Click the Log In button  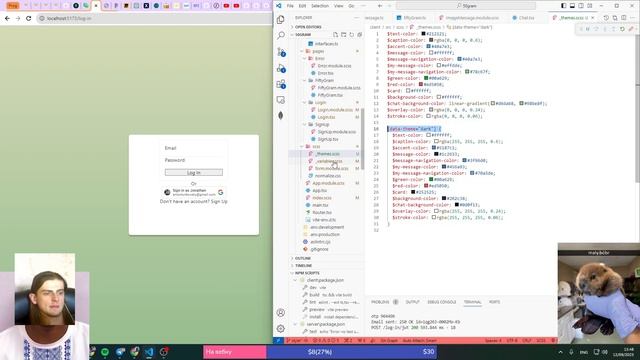pos(193,173)
